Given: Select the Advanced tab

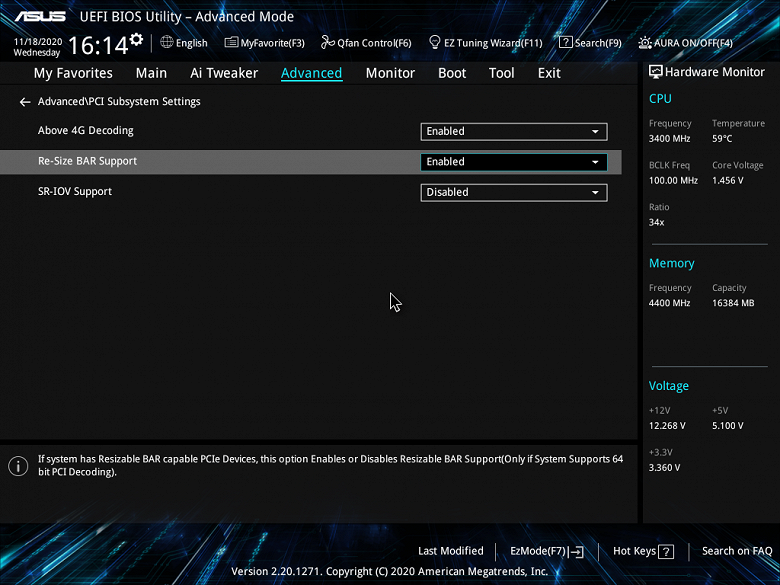Looking at the screenshot, I should pos(311,73).
